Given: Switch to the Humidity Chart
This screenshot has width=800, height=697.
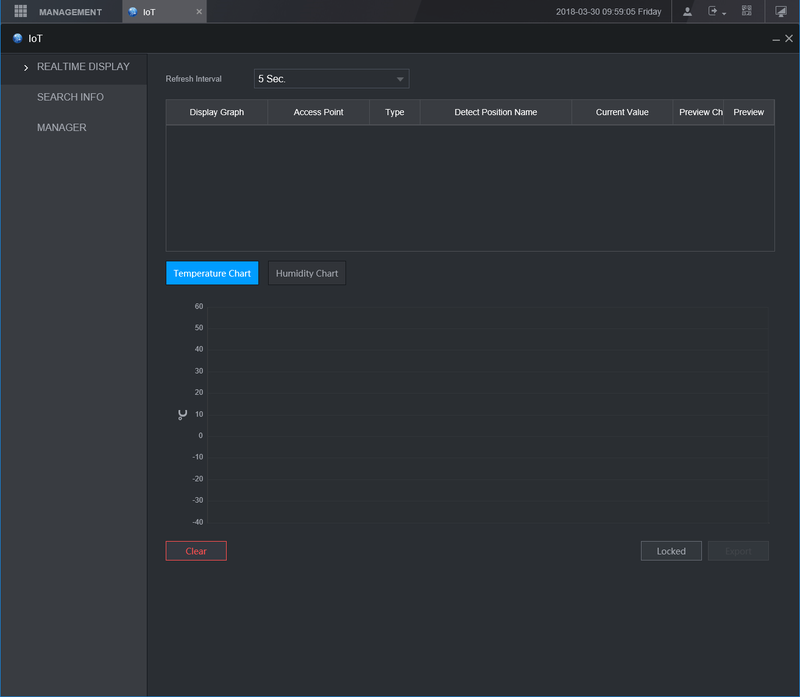Looking at the screenshot, I should (x=307, y=273).
